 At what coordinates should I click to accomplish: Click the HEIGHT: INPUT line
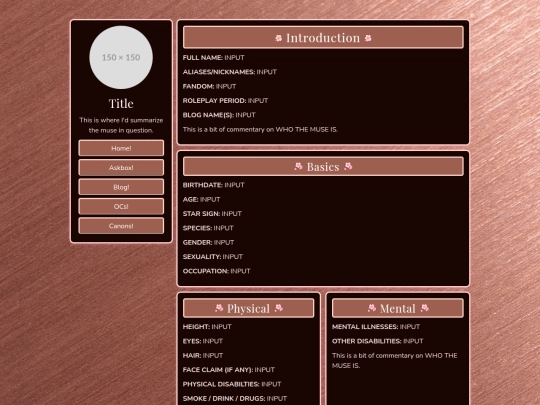[x=207, y=326]
